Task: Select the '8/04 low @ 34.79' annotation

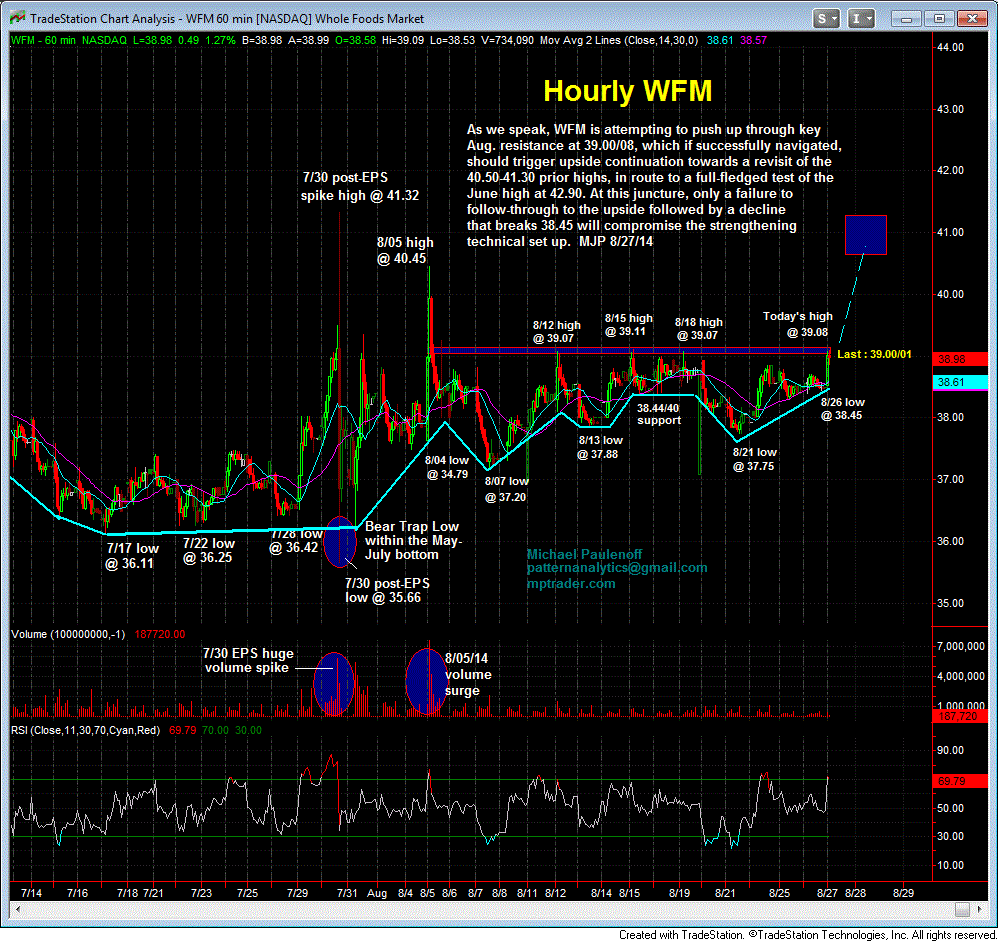Action: [447, 467]
